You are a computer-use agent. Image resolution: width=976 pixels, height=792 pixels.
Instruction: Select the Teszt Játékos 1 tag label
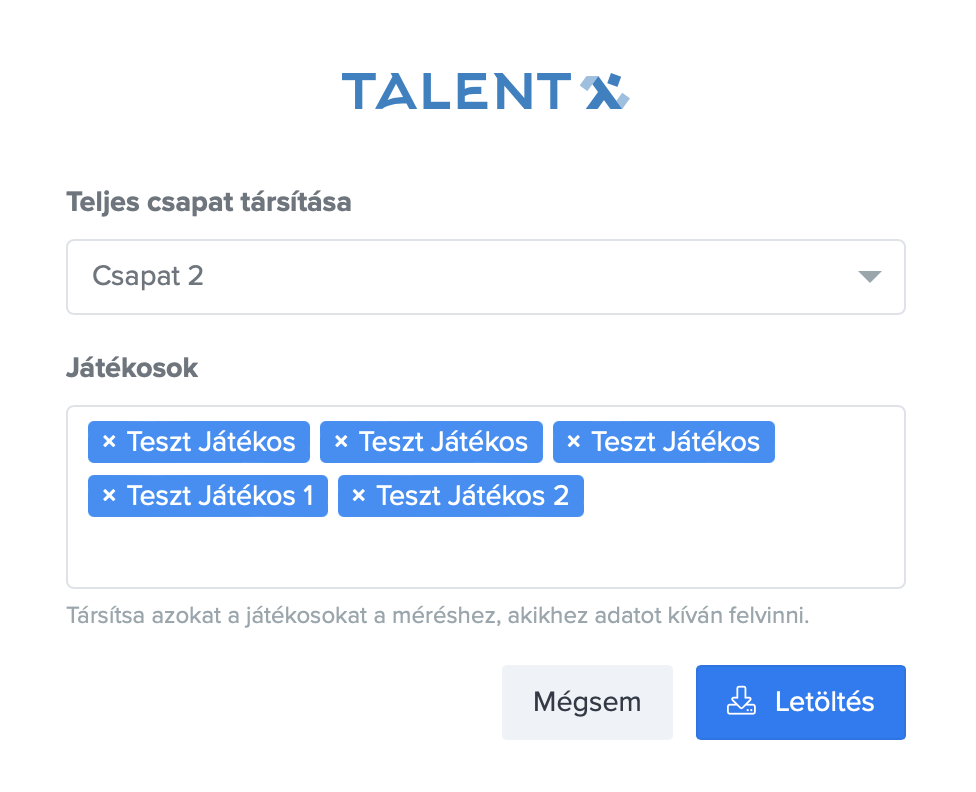coord(220,496)
